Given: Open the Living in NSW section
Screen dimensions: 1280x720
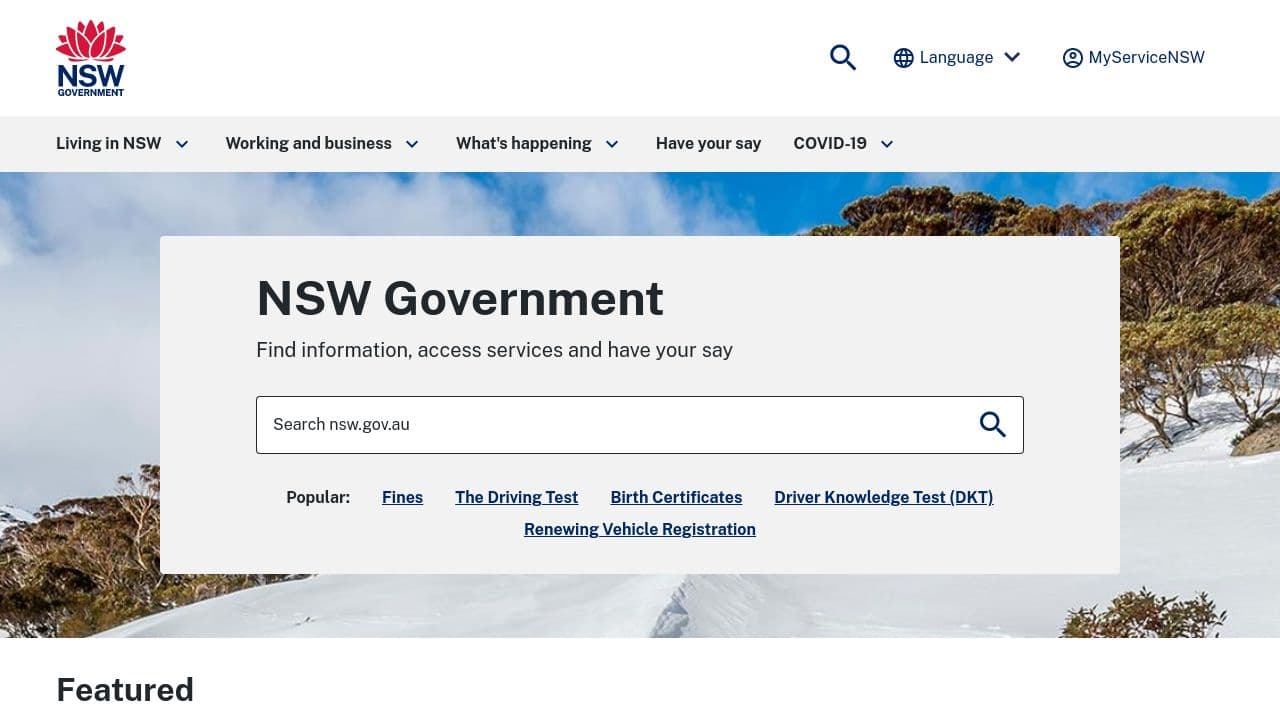Looking at the screenshot, I should coord(108,143).
